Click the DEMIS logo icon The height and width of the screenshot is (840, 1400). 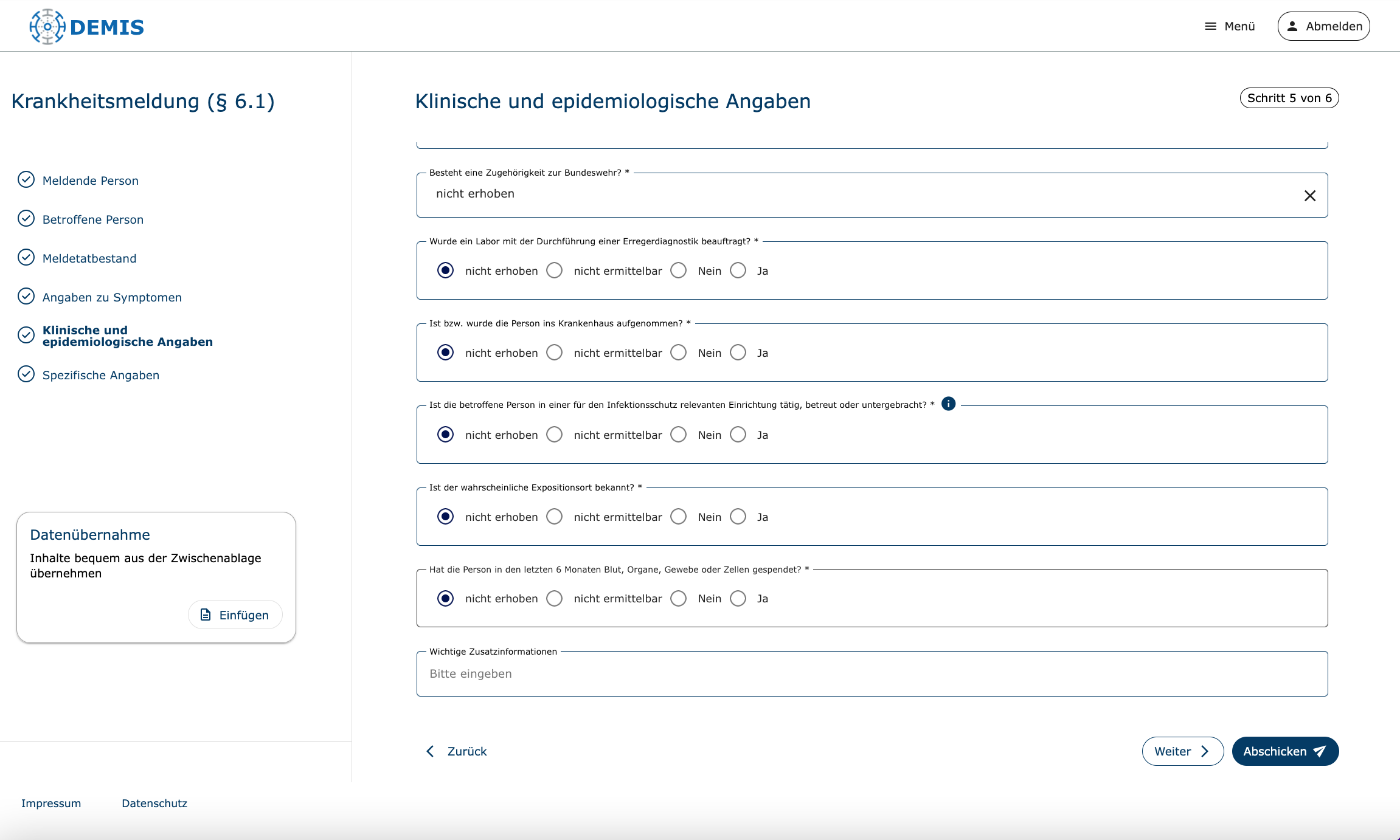pos(47,27)
